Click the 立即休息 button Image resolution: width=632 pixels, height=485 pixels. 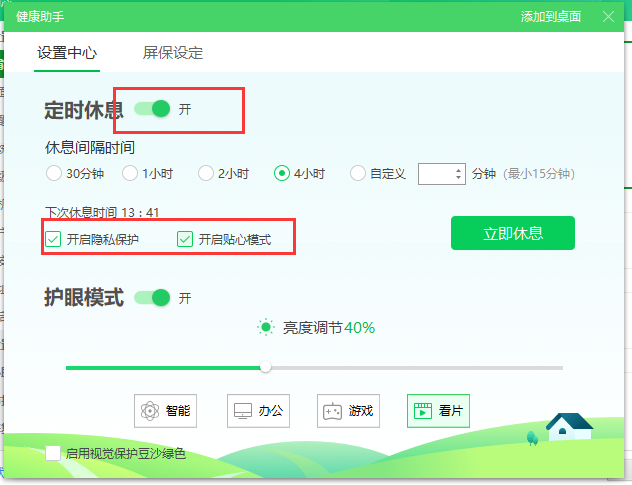[x=513, y=233]
